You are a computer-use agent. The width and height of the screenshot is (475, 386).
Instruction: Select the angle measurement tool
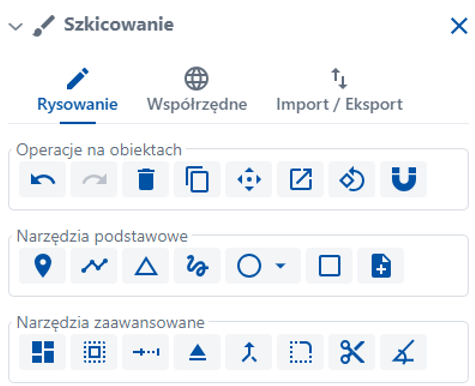404,352
